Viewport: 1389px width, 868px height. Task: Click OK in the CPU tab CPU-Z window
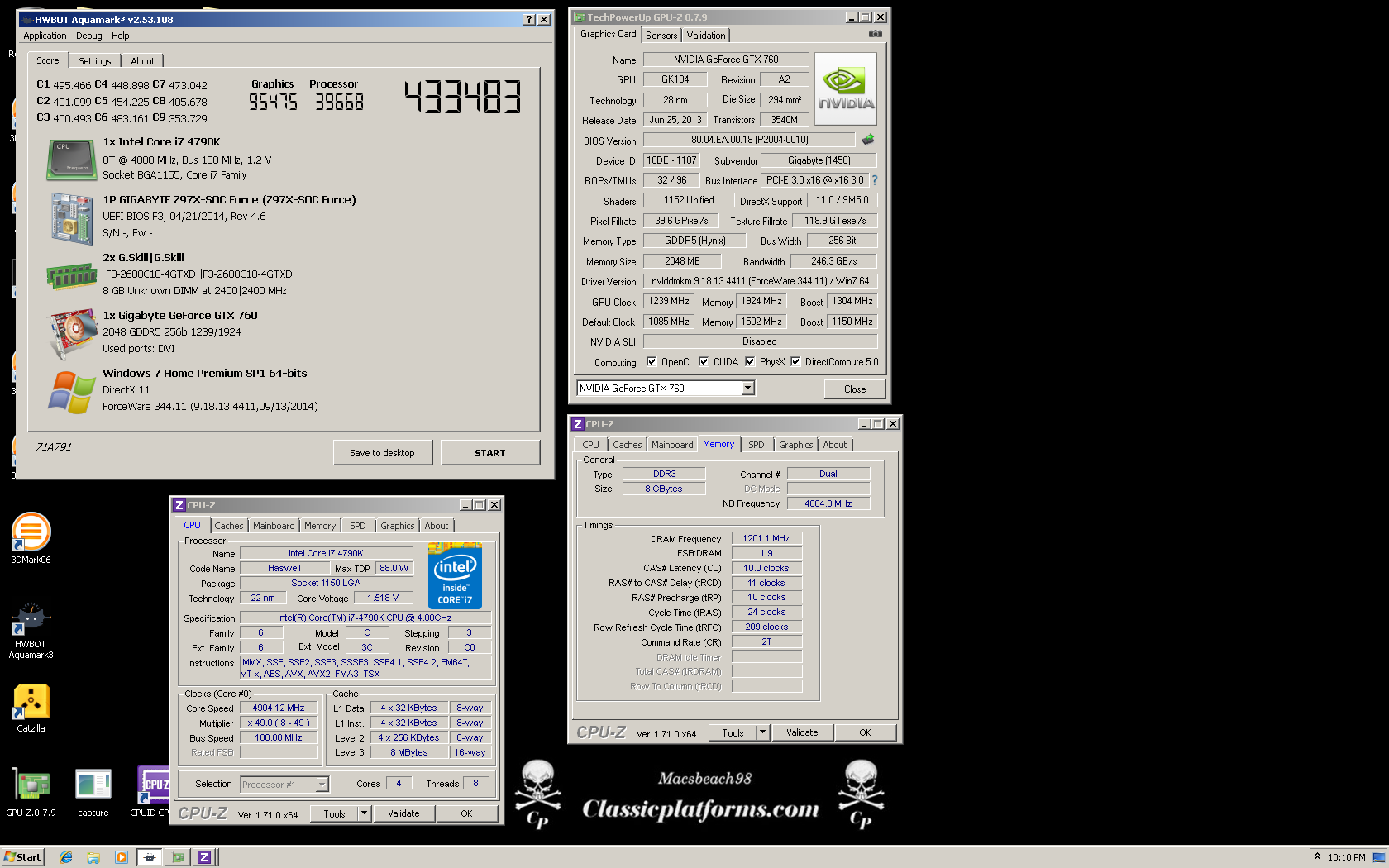click(x=466, y=813)
